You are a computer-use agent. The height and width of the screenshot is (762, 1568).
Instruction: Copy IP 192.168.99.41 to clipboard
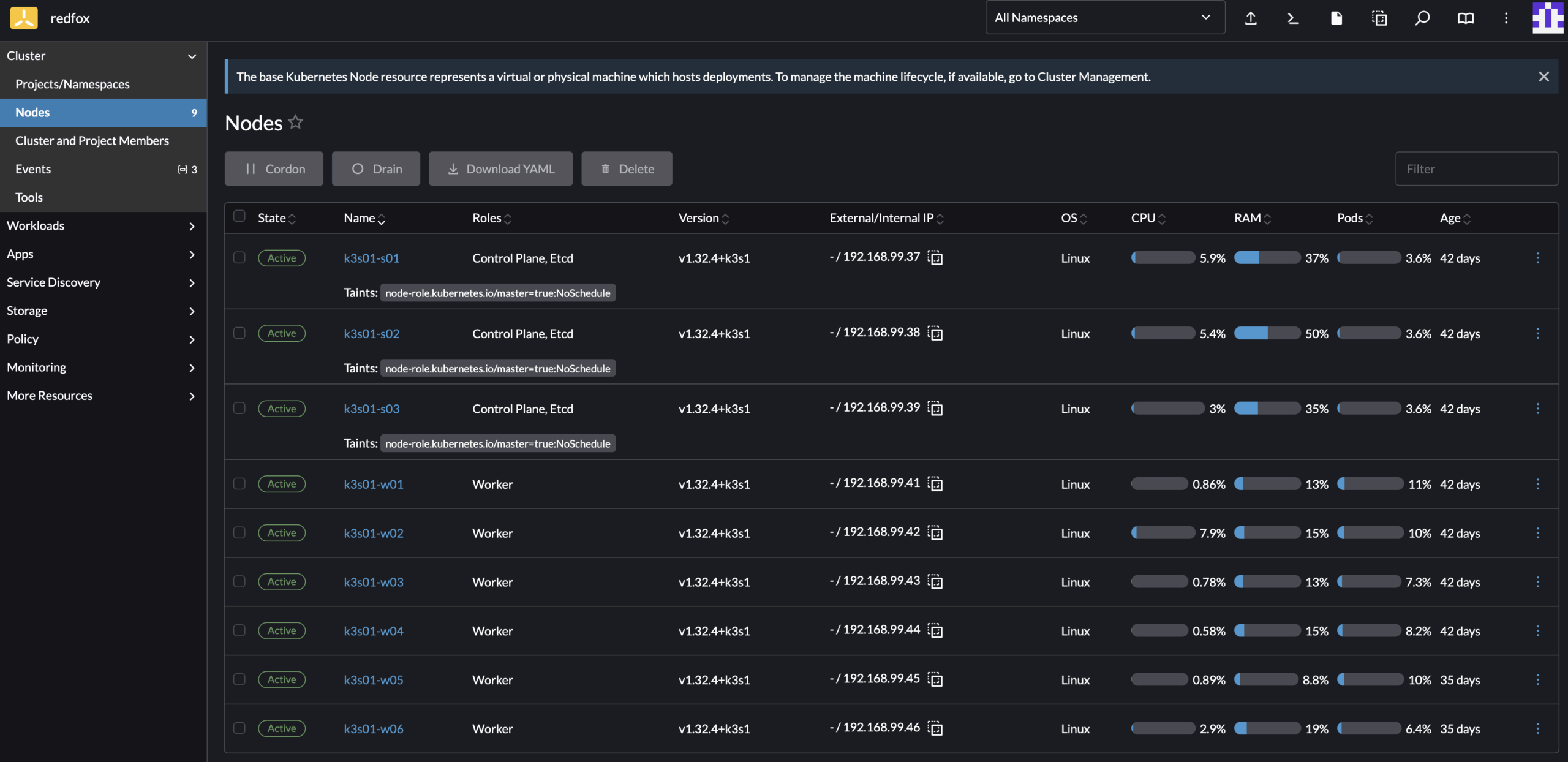[x=935, y=483]
